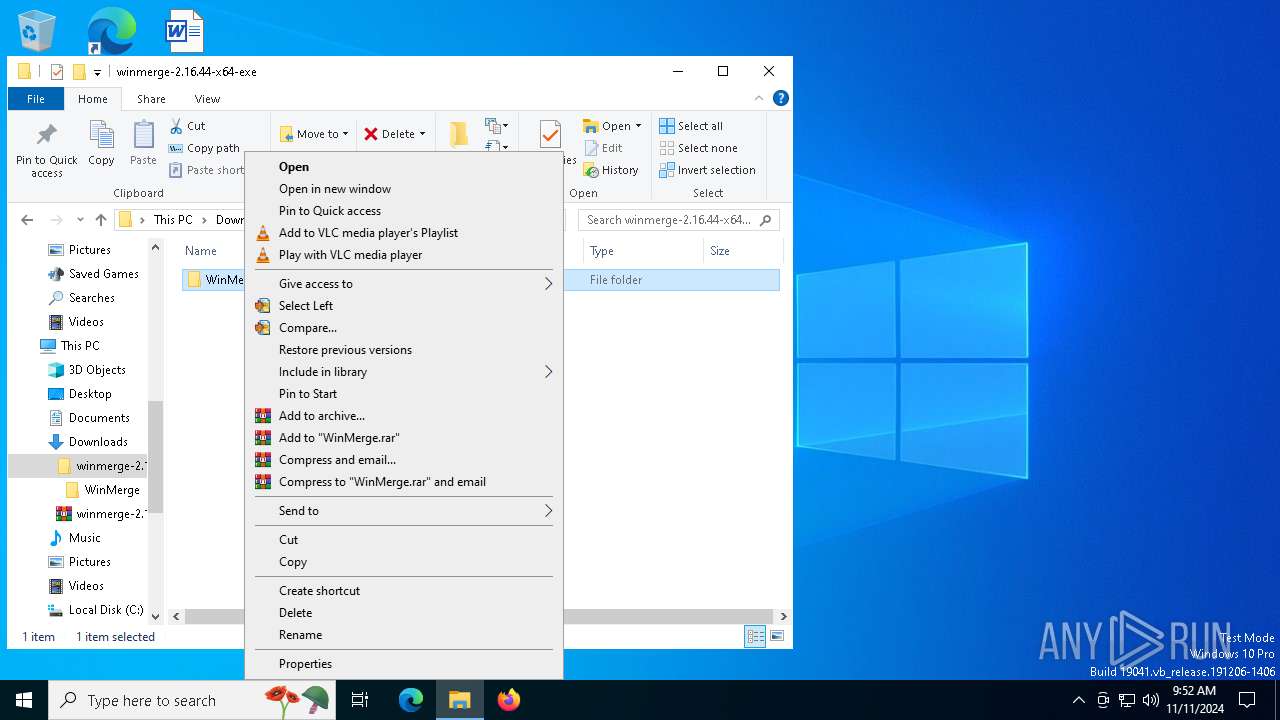Screen dimensions: 1280x720
Task: Open the Move to dropdown
Action: (x=314, y=134)
